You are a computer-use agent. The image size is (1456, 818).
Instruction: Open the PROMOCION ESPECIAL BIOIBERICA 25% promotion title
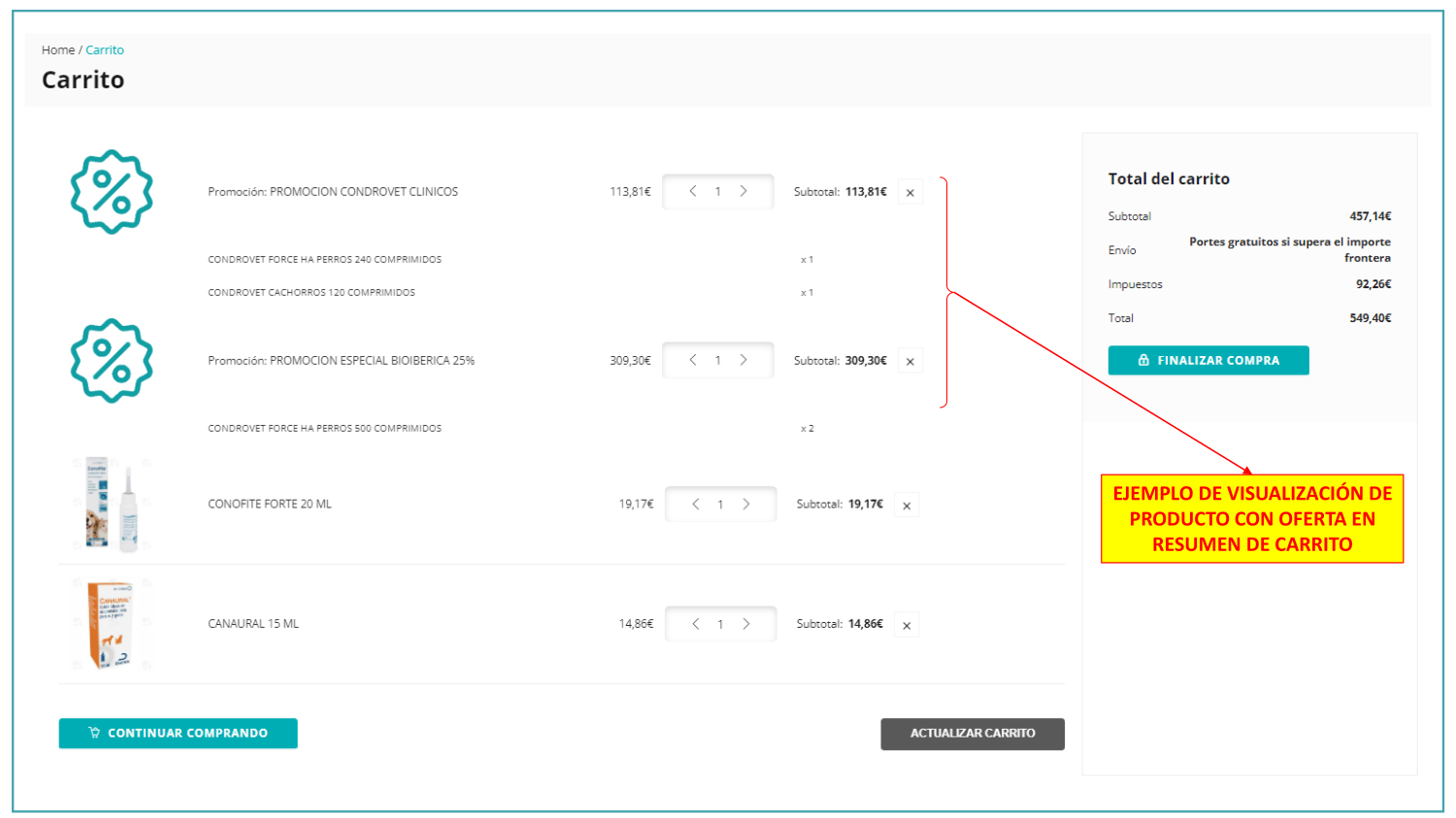341,361
